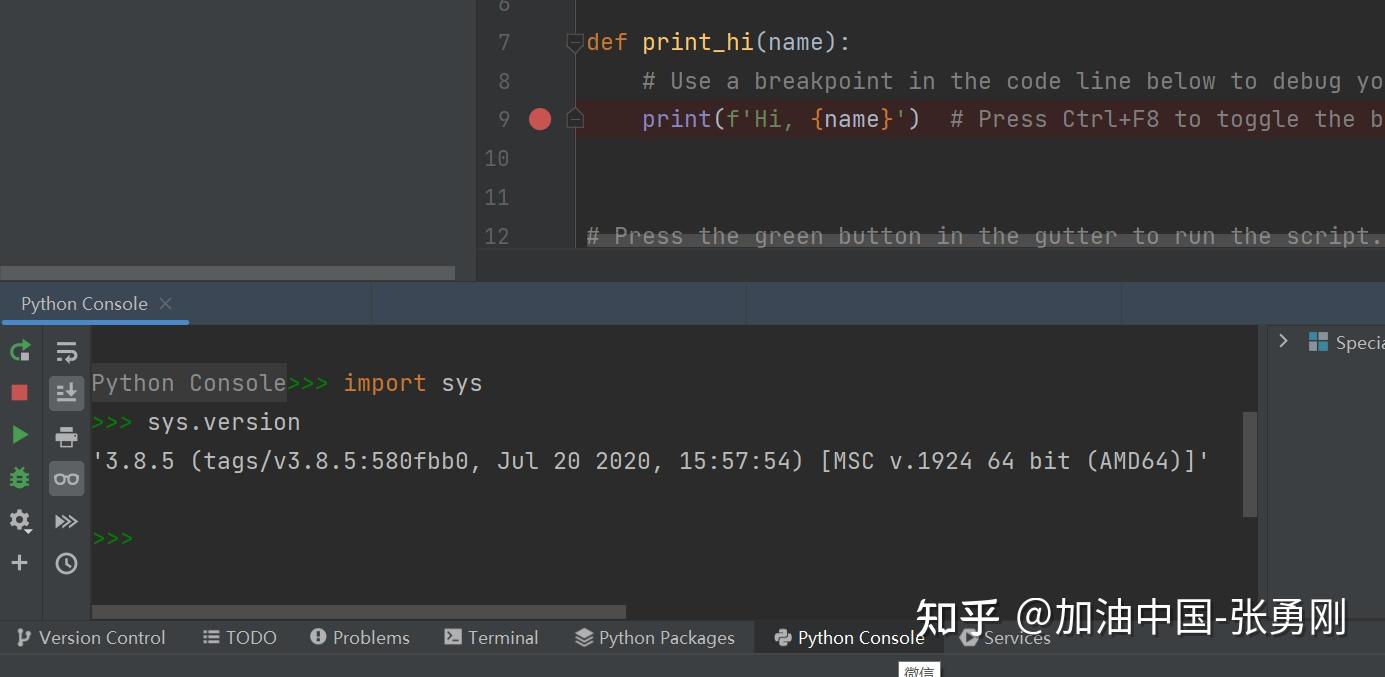Collapse the print_hi function fold arrow
1385x677 pixels.
pos(574,42)
